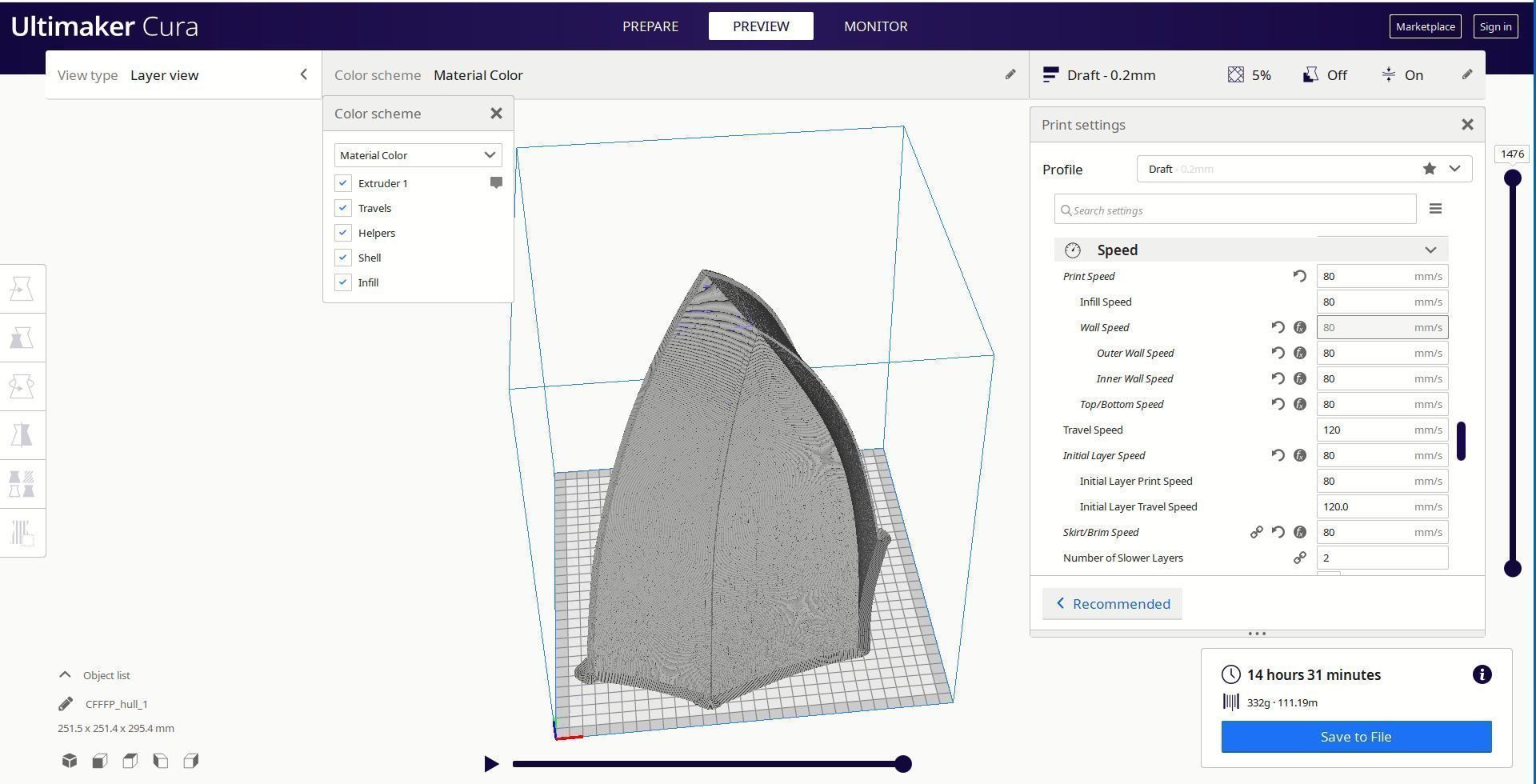Click the formula icon for Top/Bottom Speed
1536x784 pixels.
tap(1300, 404)
